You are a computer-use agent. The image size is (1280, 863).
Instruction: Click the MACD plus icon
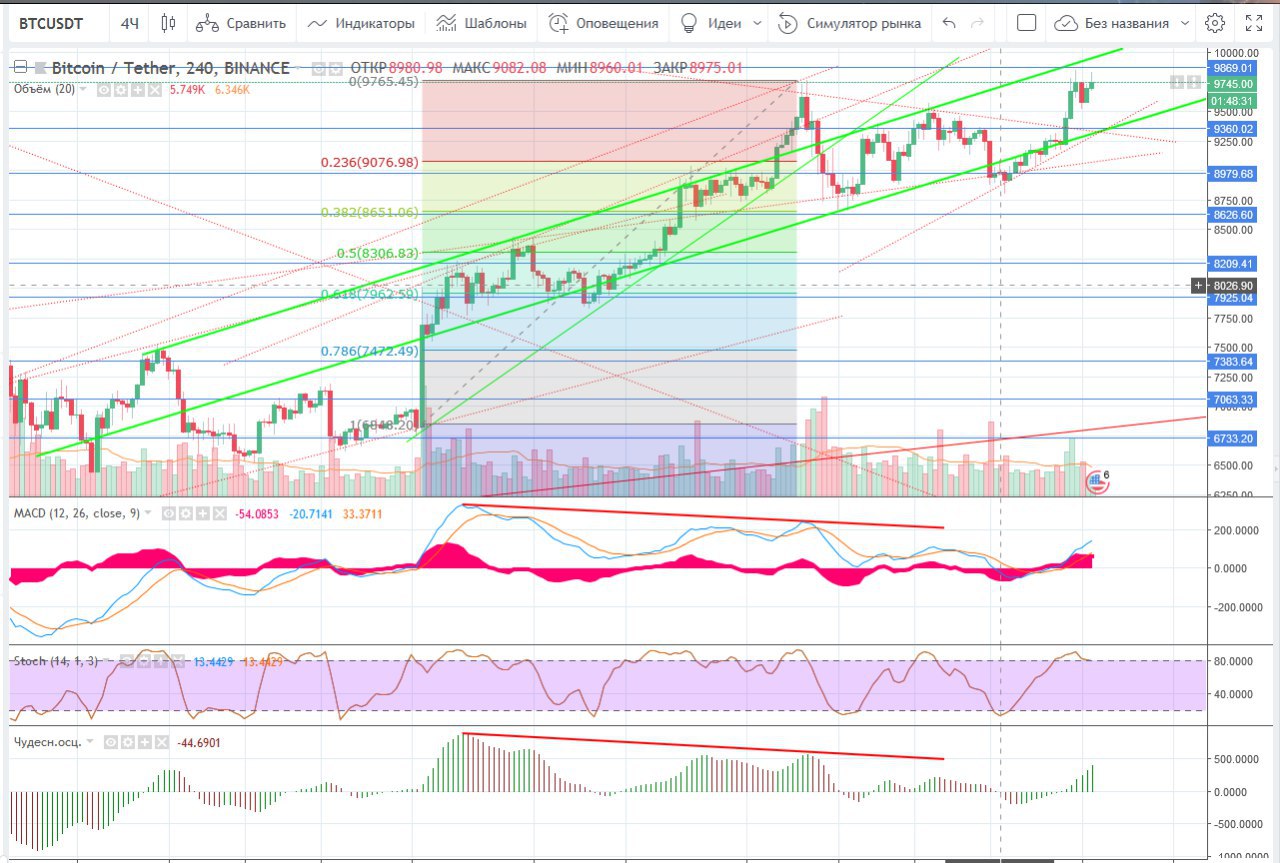tap(201, 513)
